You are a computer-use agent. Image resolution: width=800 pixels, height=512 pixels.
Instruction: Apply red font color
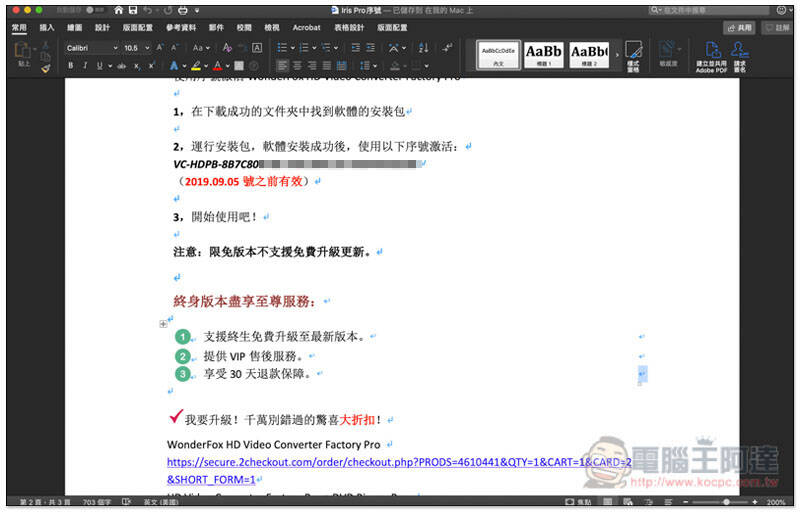pos(218,65)
